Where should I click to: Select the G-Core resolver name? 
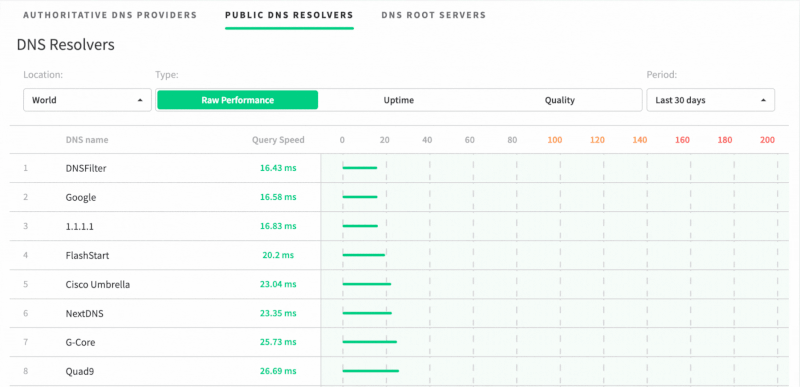pos(80,342)
